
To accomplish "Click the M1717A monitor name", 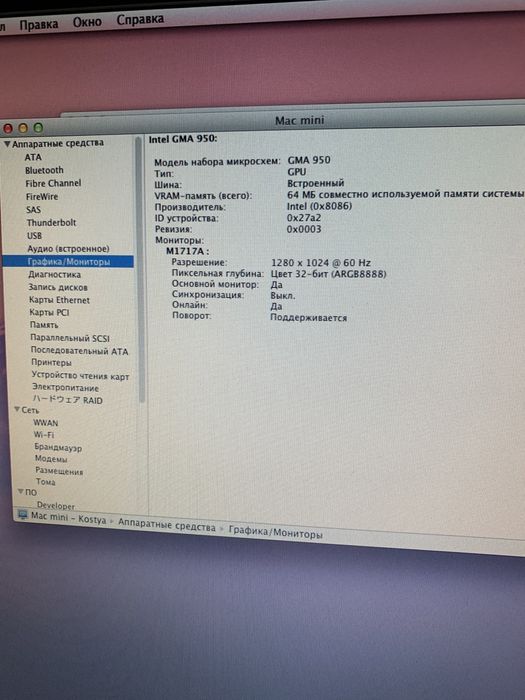I will 188,251.
